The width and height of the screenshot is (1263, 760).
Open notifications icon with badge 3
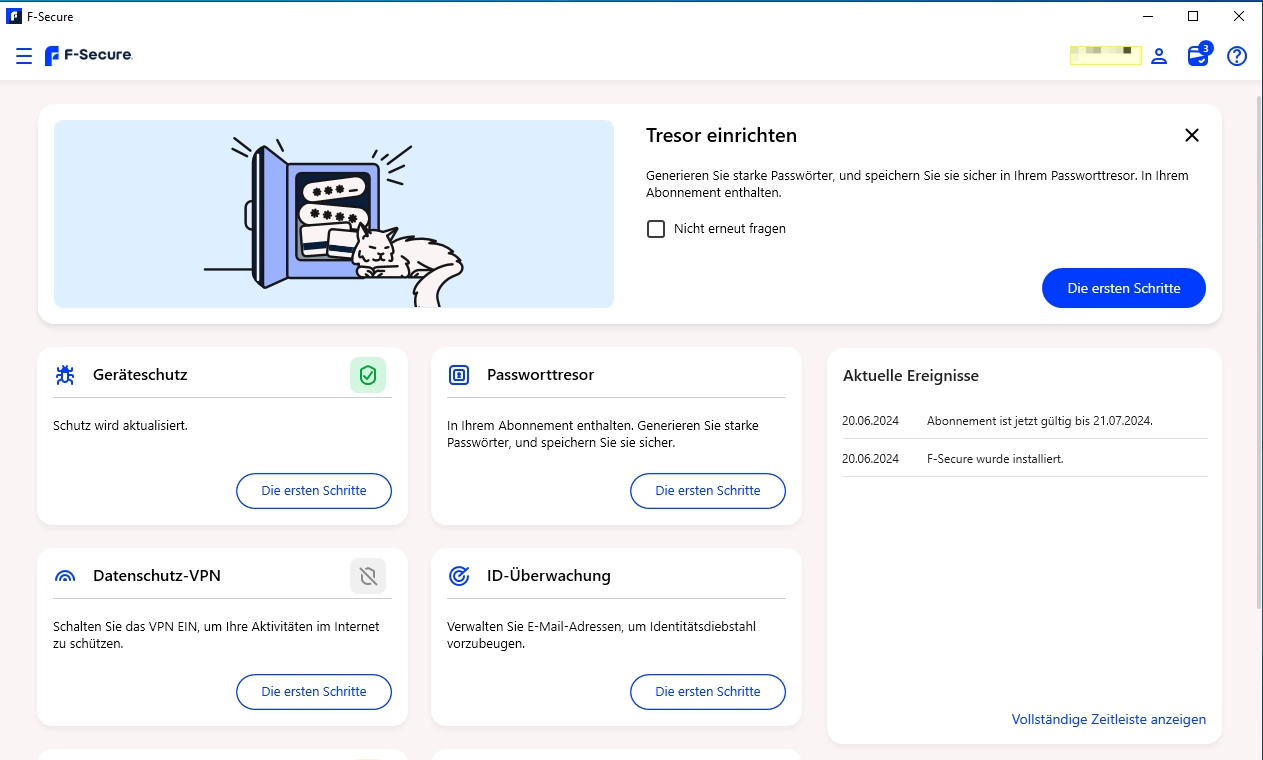(x=1198, y=56)
